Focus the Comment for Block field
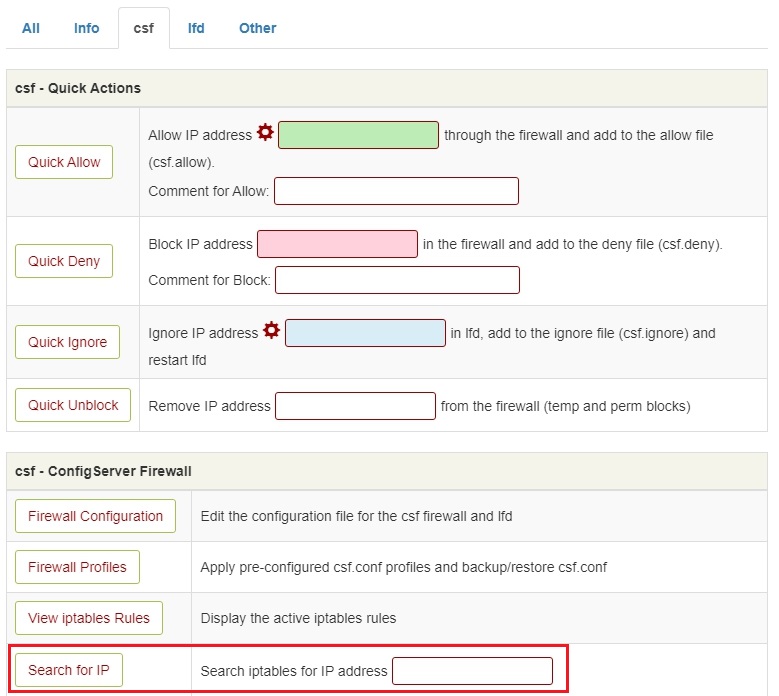Image resolution: width=779 pixels, height=696 pixels. 397,280
